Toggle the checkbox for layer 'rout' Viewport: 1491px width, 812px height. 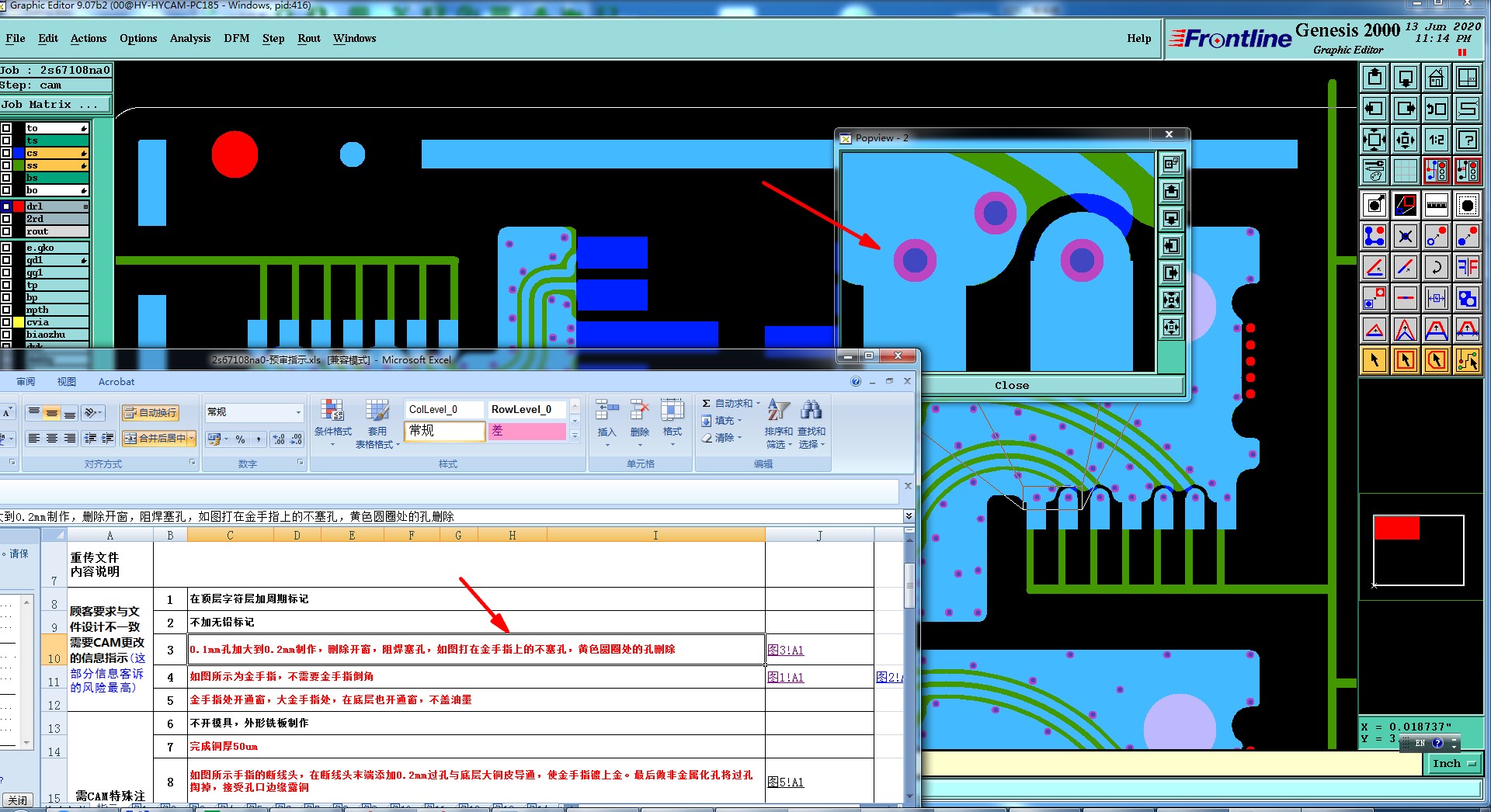coord(6,231)
